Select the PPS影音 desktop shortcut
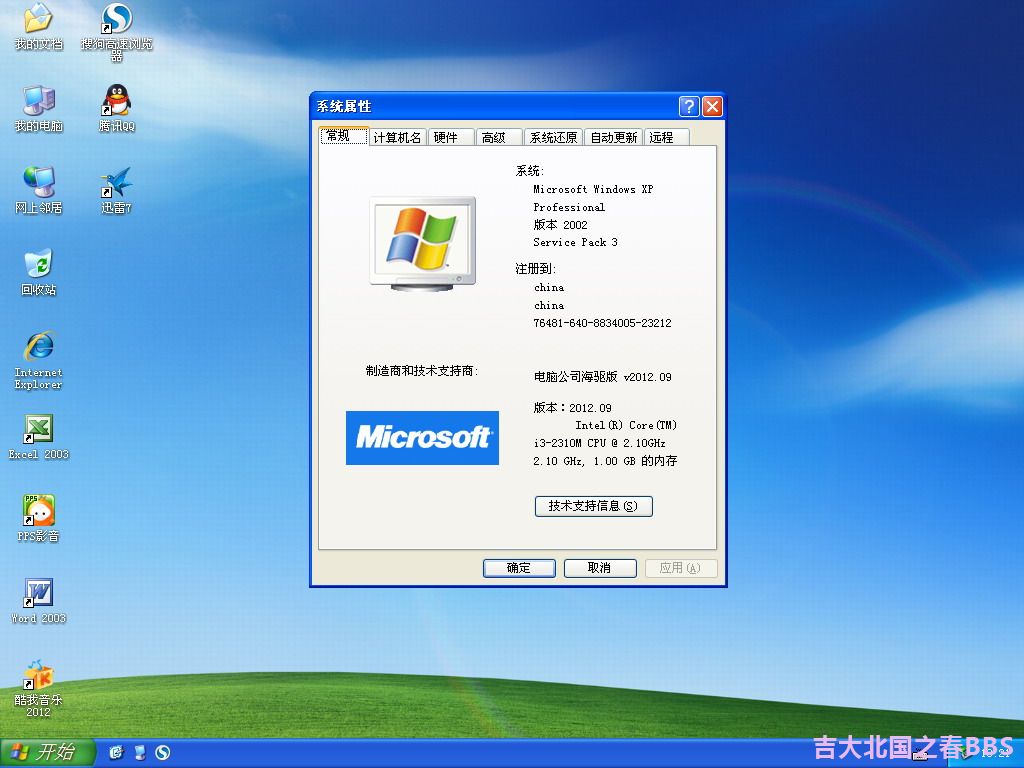Viewport: 1024px width, 768px height. click(x=39, y=519)
